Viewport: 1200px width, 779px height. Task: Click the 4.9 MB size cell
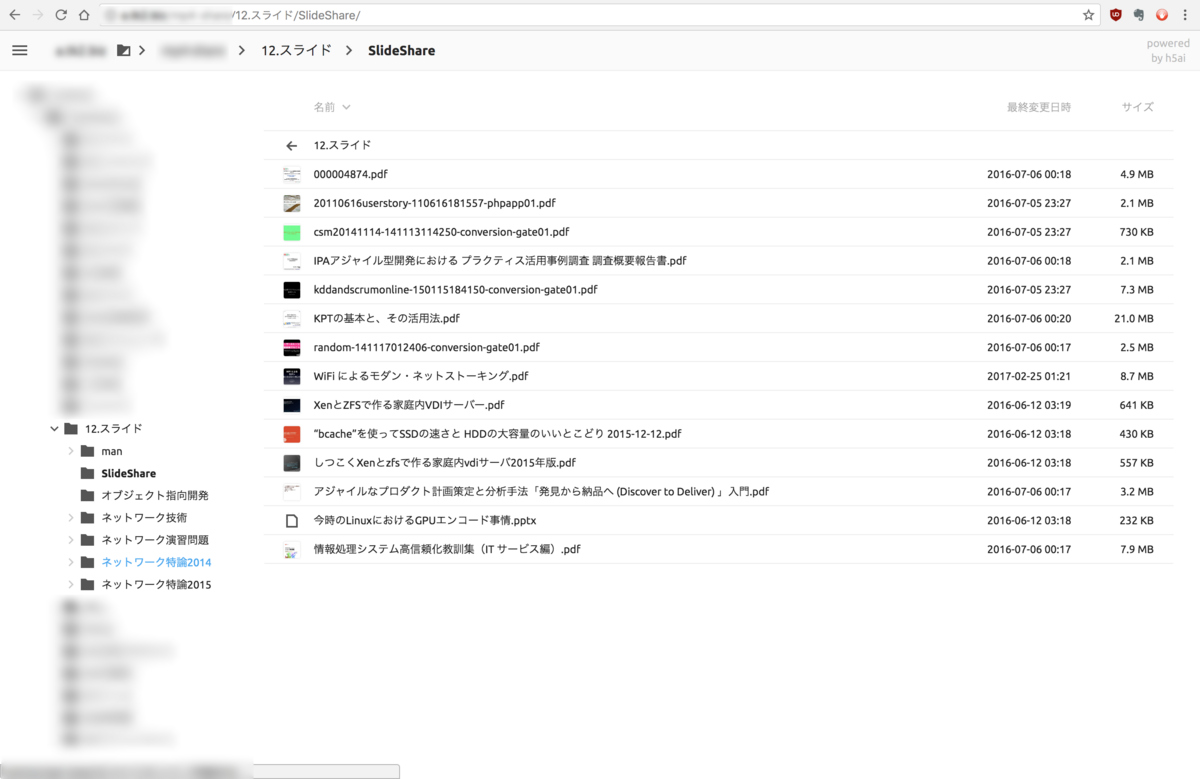(x=1137, y=174)
